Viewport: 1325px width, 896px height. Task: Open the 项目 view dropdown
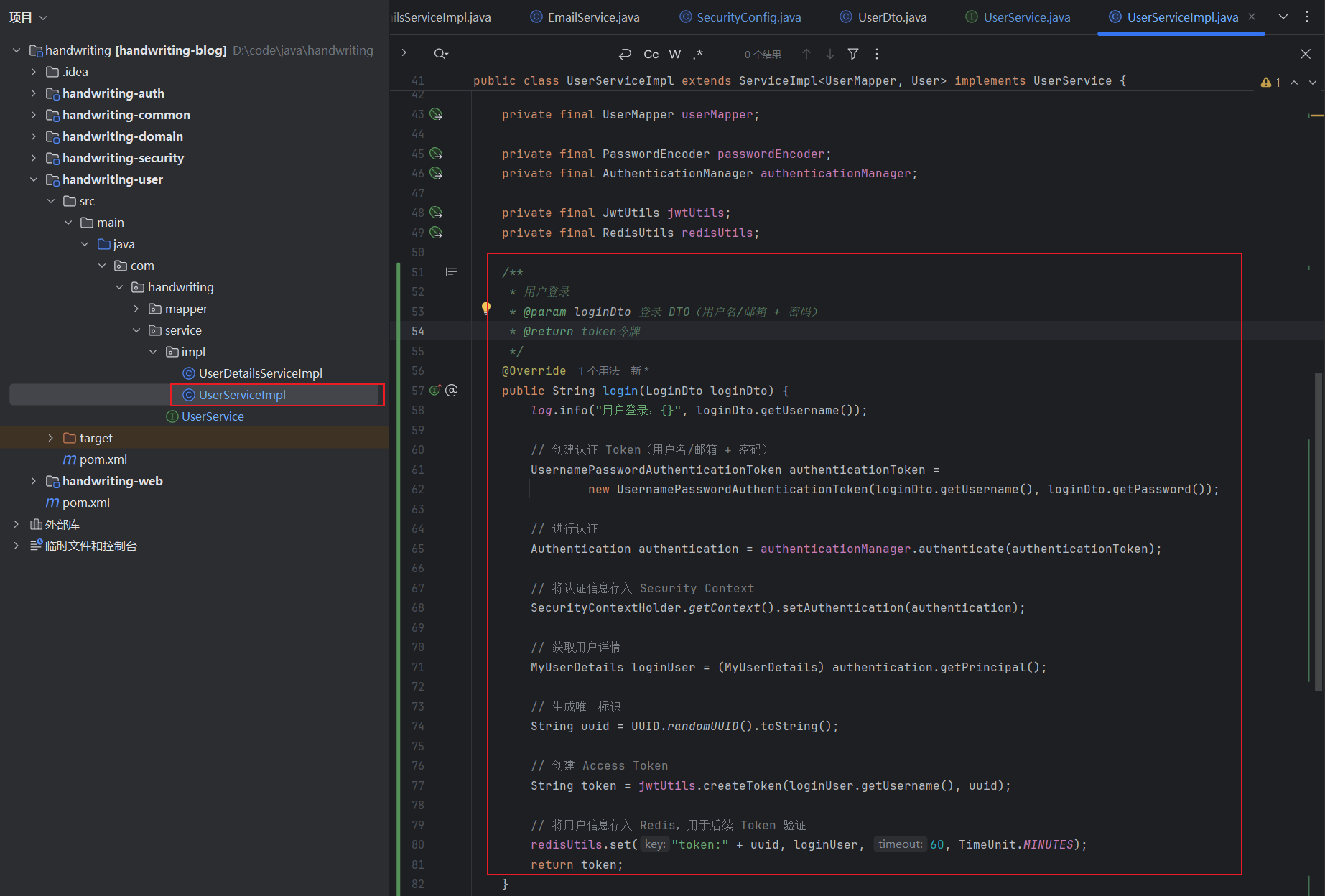tap(28, 17)
